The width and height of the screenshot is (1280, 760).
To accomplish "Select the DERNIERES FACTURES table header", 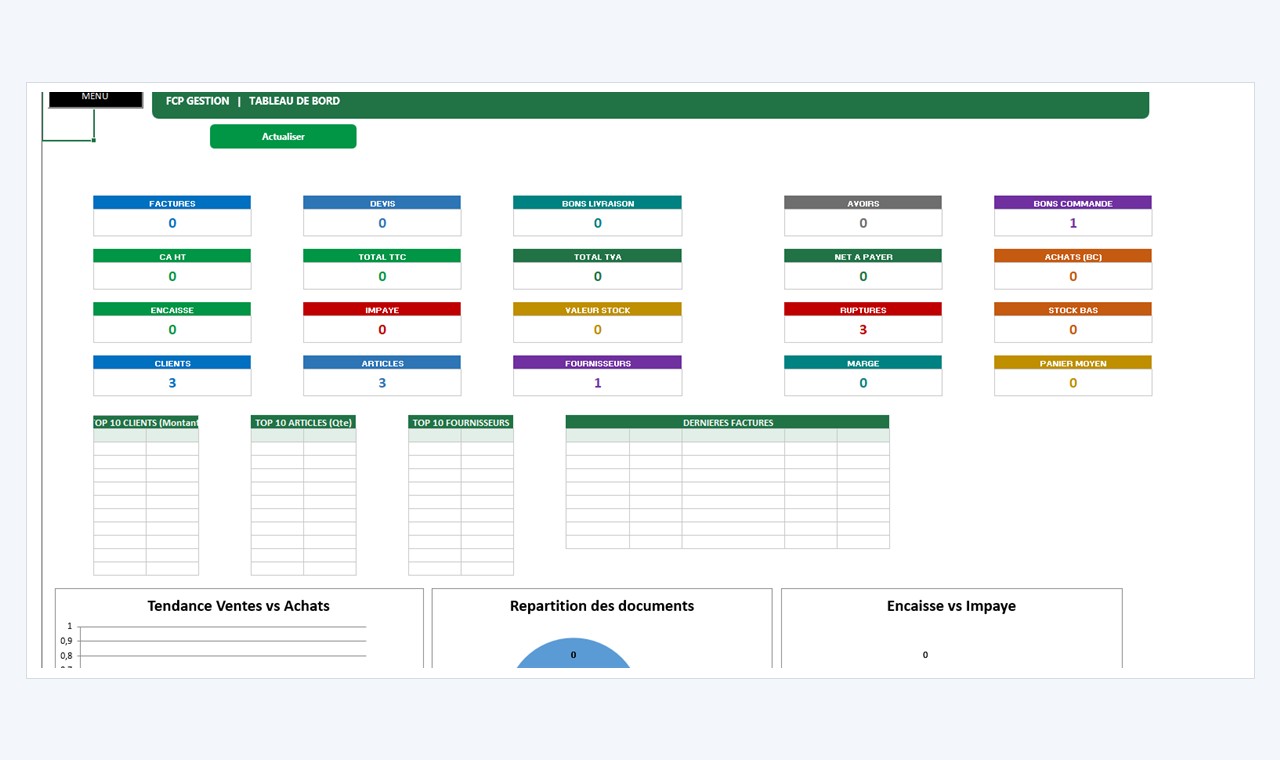I will pos(727,422).
